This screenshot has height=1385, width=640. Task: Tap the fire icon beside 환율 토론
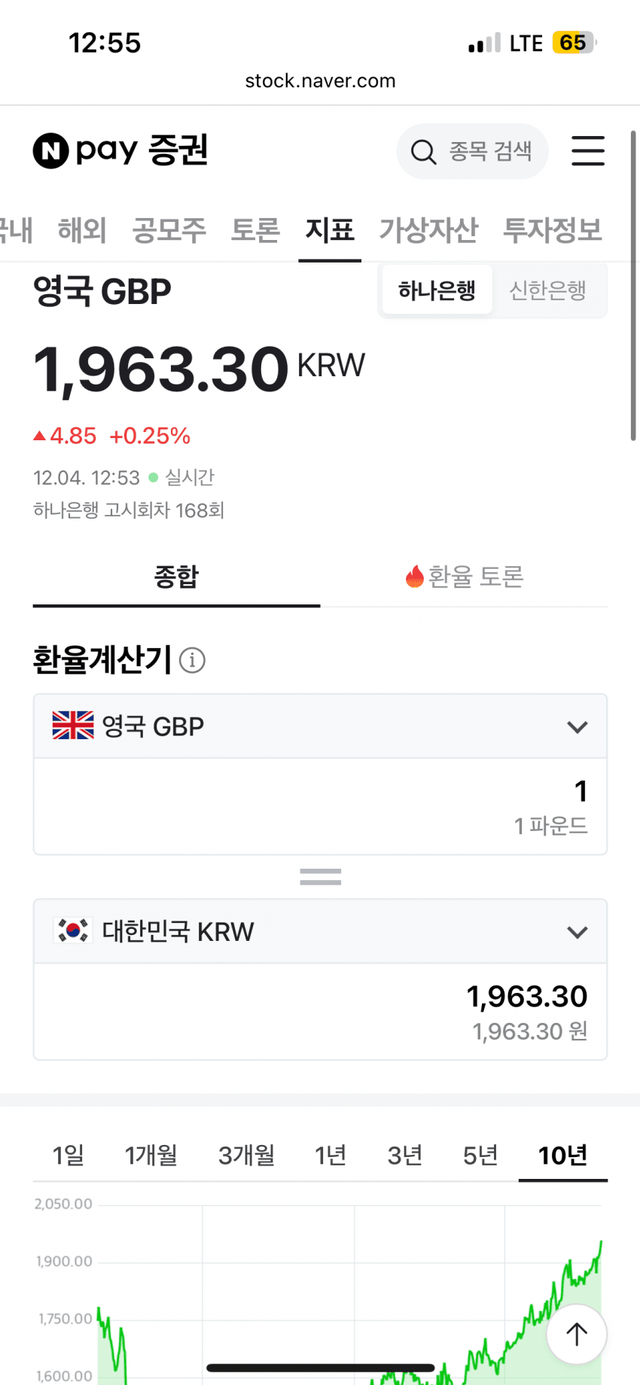(414, 576)
